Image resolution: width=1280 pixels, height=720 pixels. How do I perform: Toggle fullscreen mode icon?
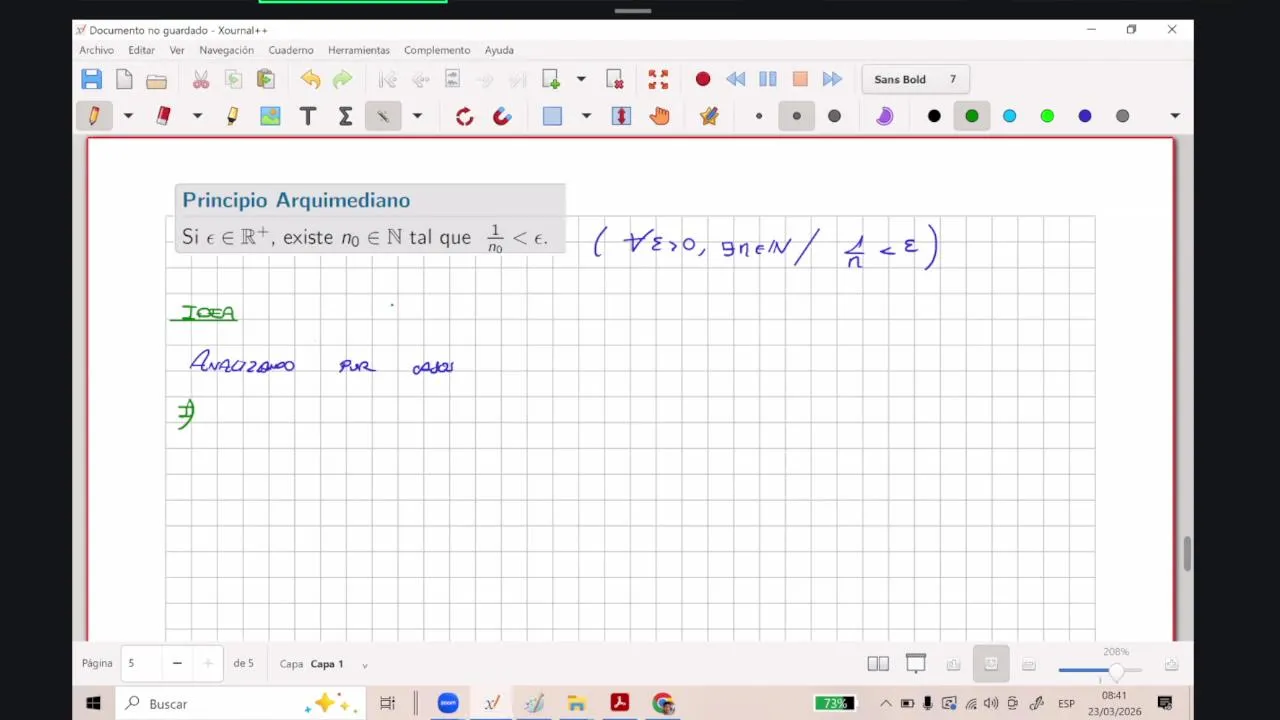click(x=658, y=79)
